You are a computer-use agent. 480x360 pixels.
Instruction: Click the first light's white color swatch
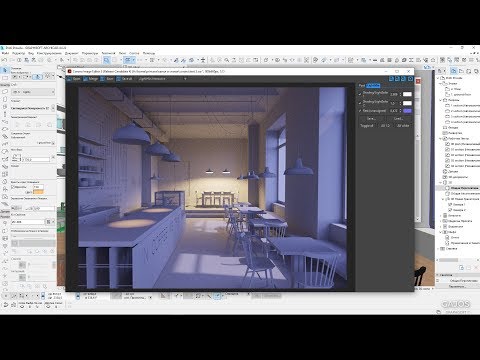(407, 94)
